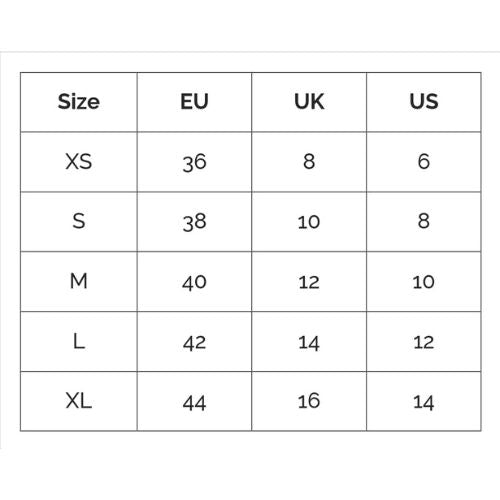This screenshot has width=500, height=500.
Task: Select the L size row label
Action: click(x=79, y=341)
